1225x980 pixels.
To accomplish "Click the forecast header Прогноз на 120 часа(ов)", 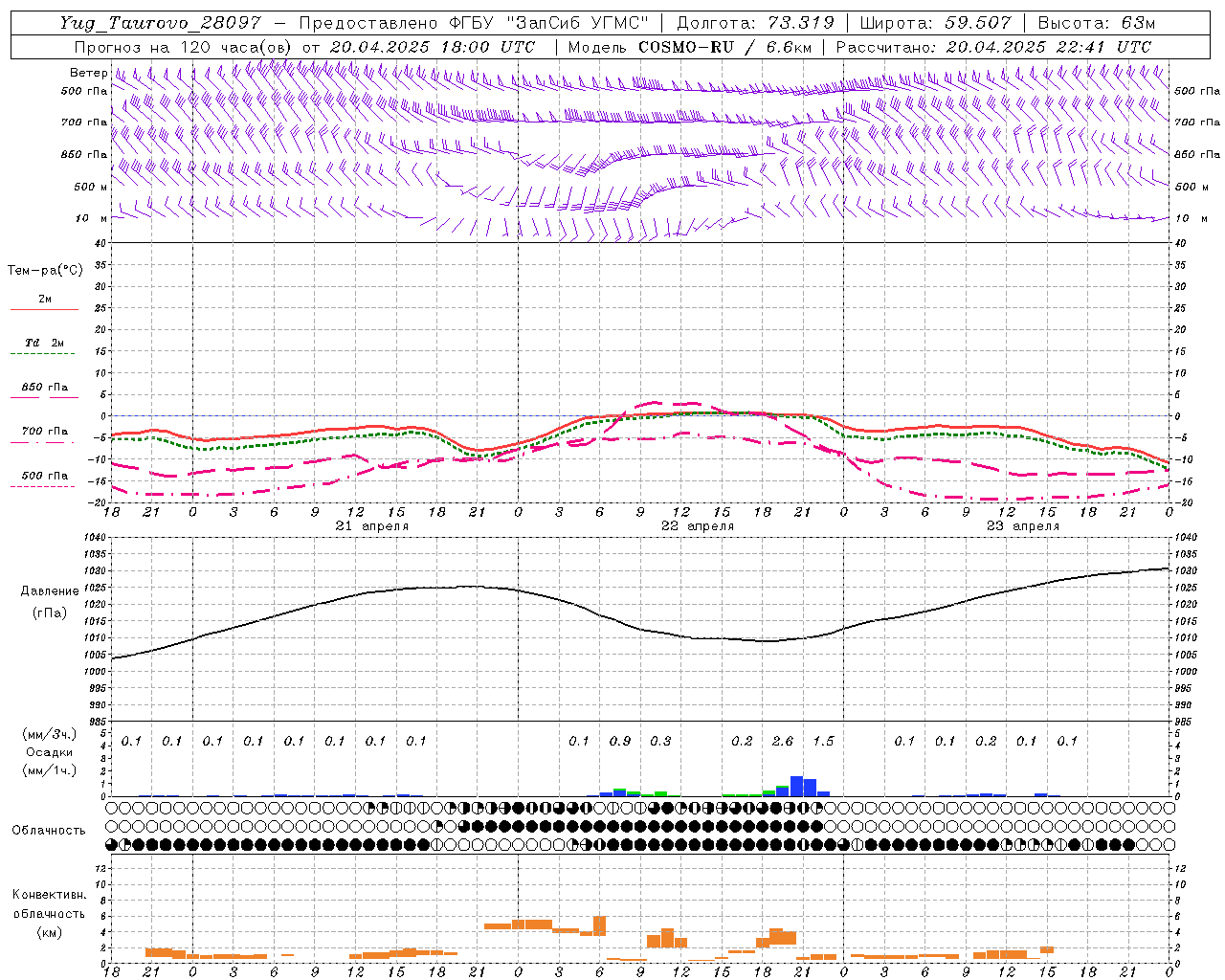I will [x=184, y=47].
